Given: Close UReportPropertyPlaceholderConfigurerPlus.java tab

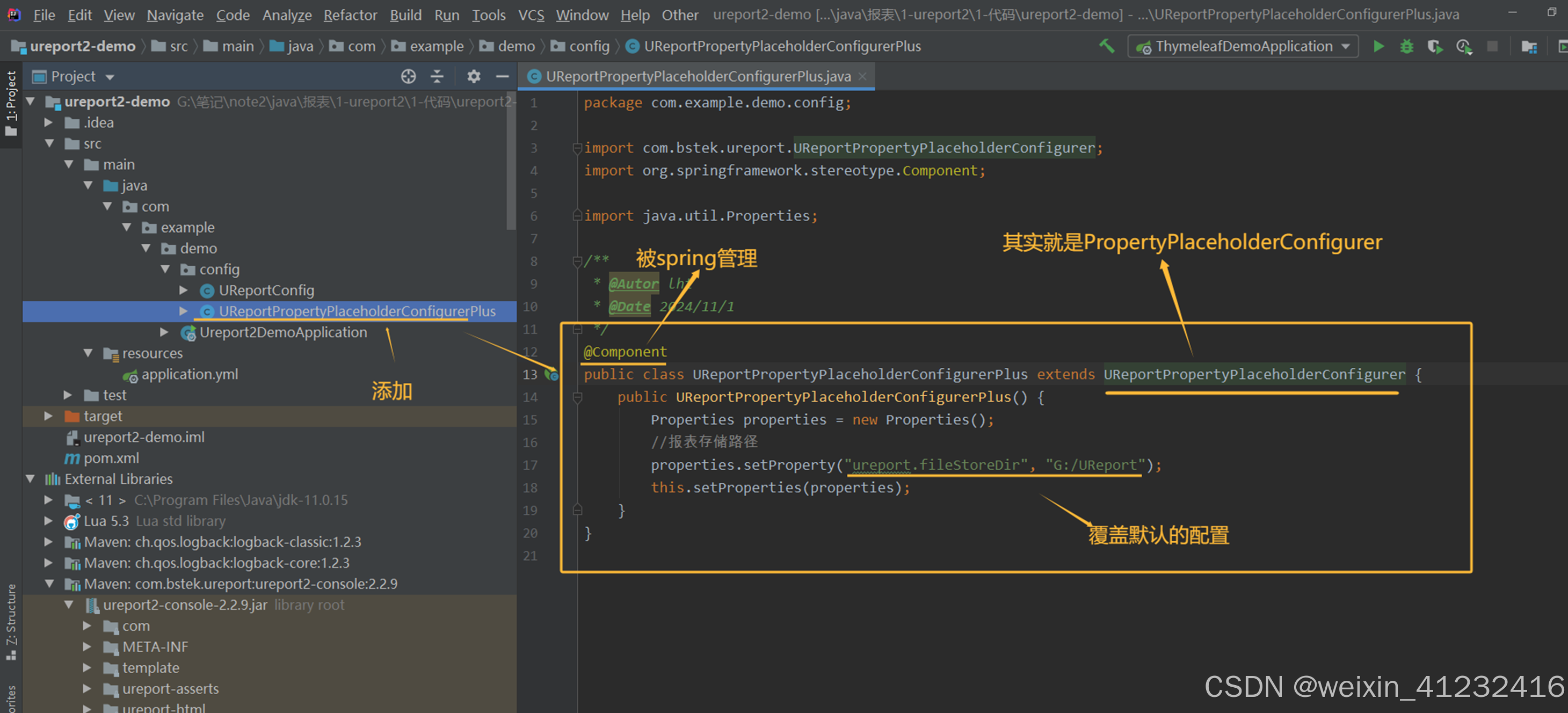Looking at the screenshot, I should tap(862, 76).
